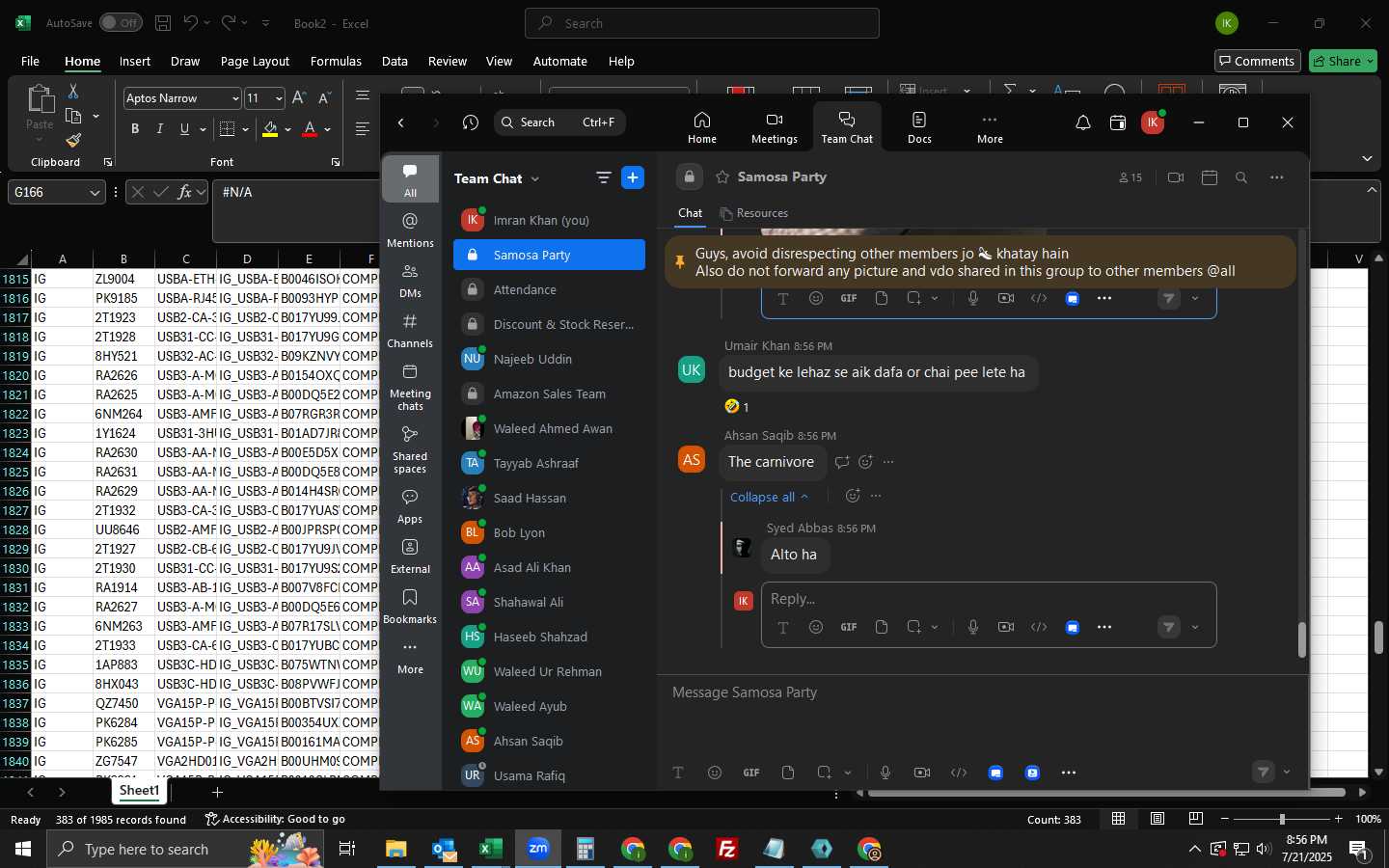
Task: Open Excel Data ribbon tab
Action: click(395, 61)
